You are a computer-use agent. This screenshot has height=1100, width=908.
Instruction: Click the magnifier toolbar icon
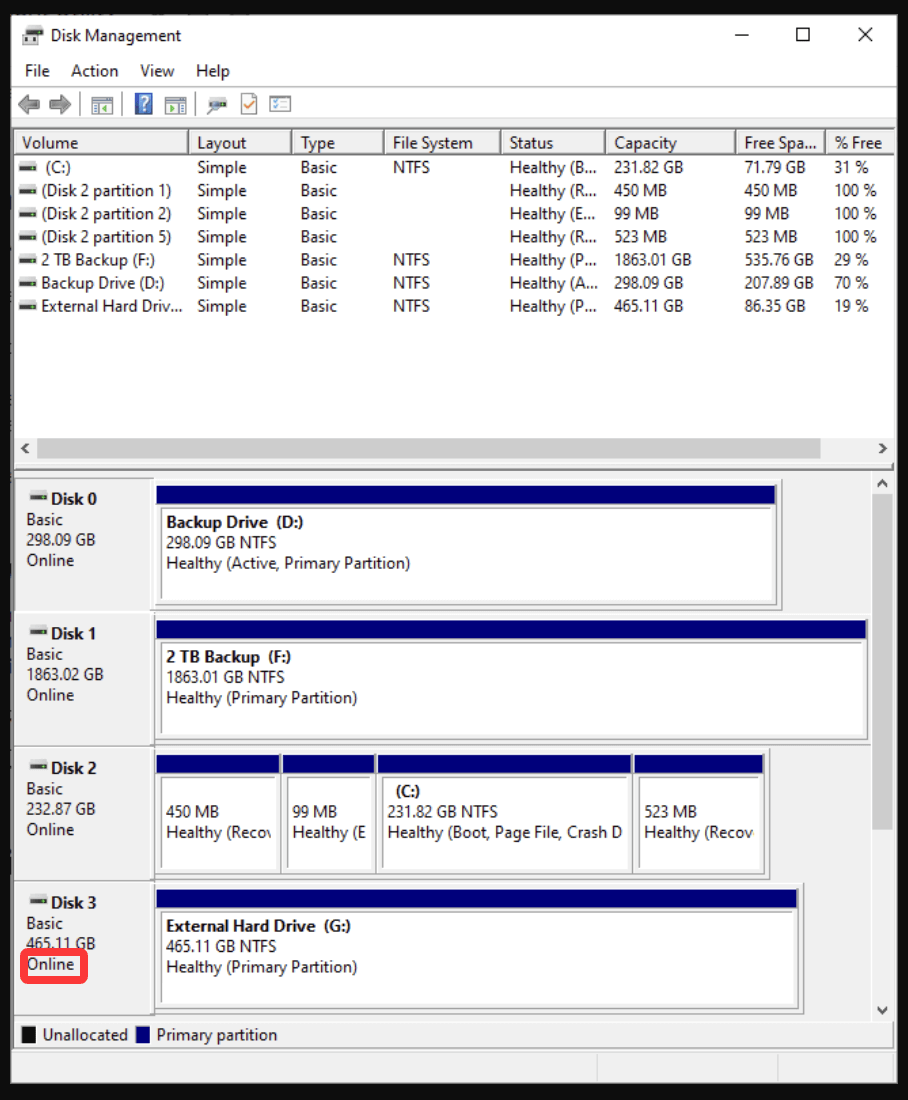point(215,104)
